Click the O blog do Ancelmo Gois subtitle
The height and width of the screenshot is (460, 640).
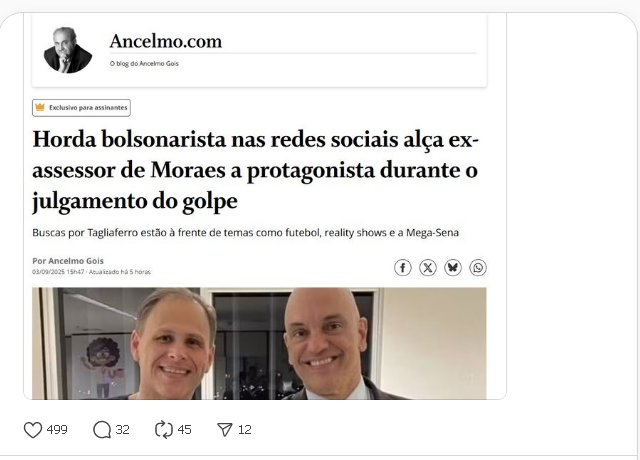pyautogui.click(x=144, y=64)
